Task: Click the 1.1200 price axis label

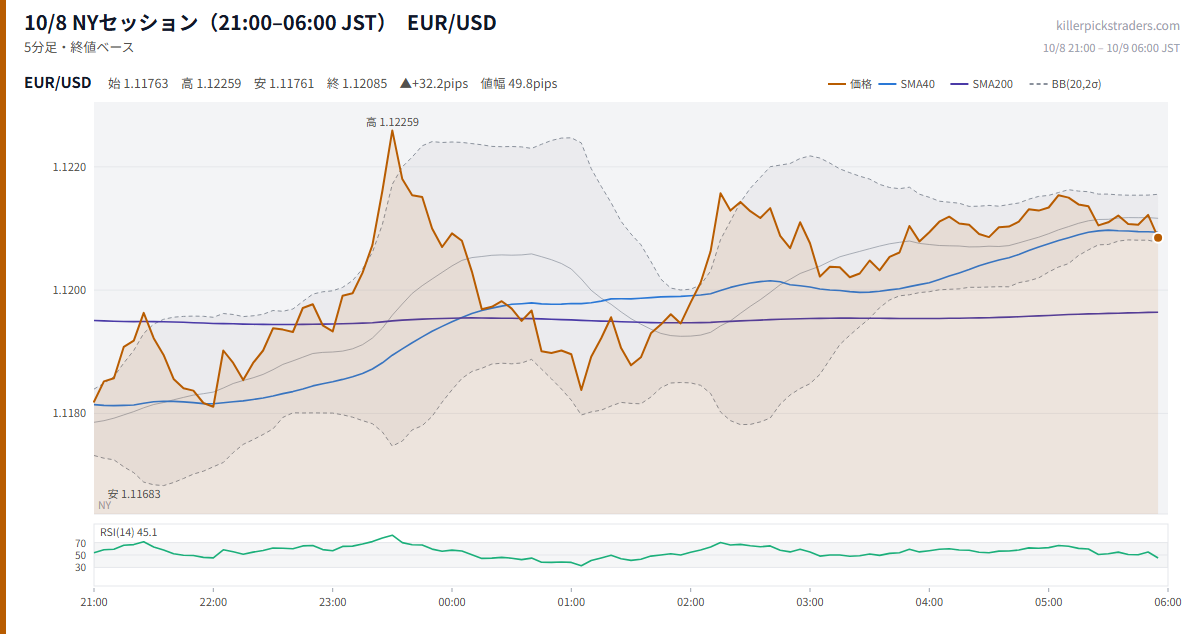Action: coord(70,290)
